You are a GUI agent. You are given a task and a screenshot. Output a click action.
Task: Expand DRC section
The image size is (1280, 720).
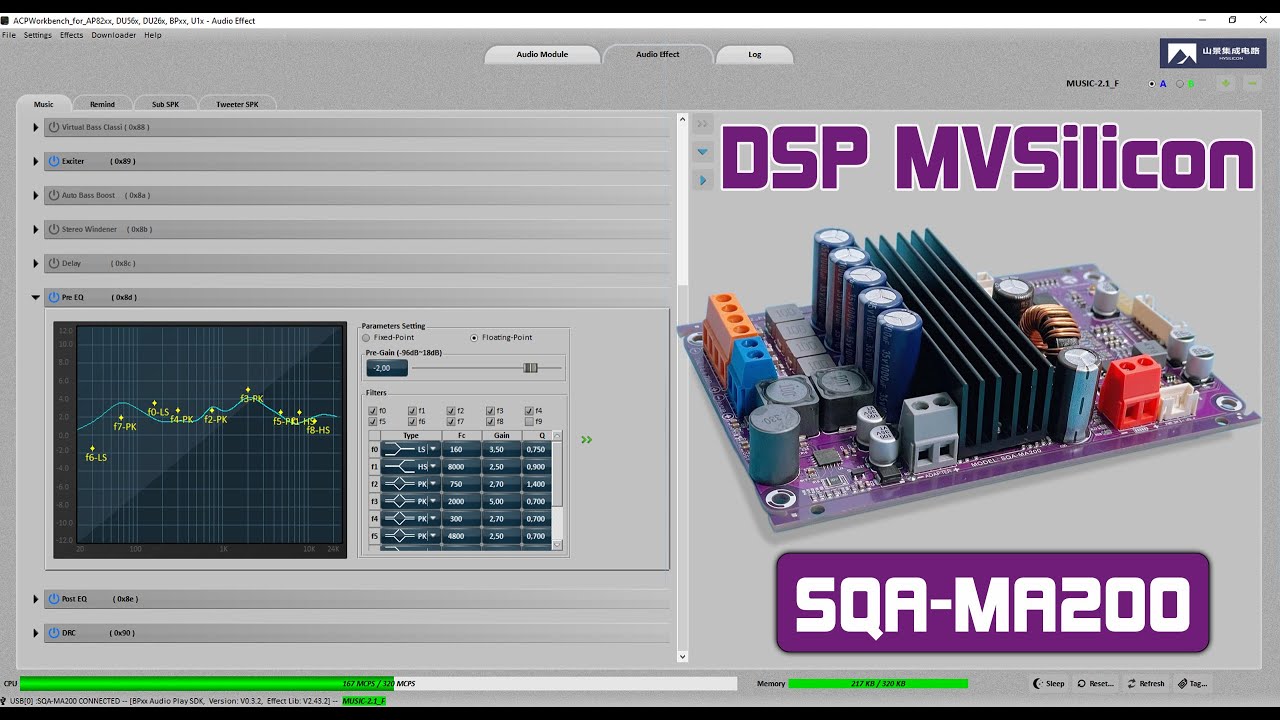[36, 633]
